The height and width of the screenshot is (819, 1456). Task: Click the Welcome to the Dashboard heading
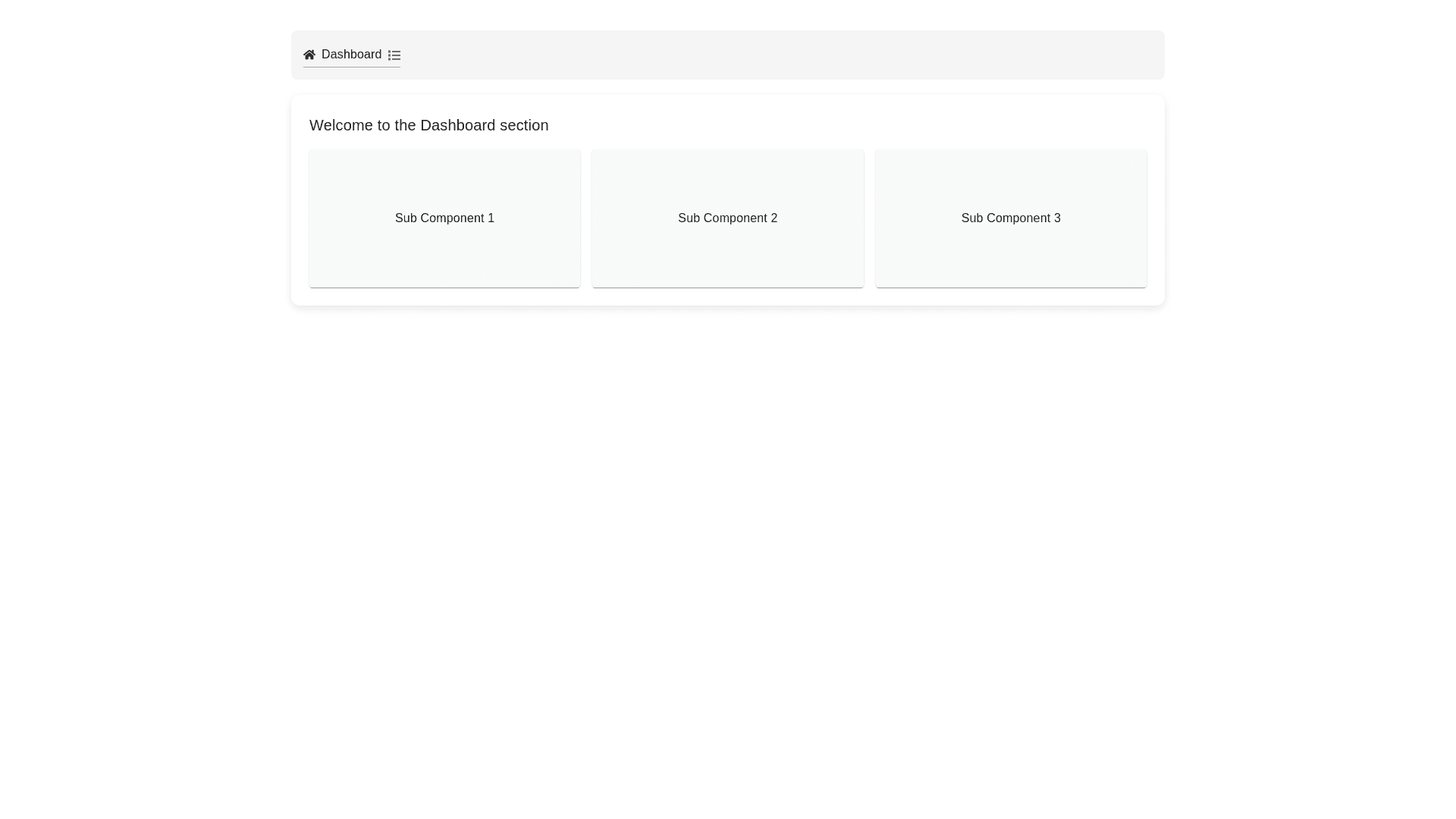[428, 125]
